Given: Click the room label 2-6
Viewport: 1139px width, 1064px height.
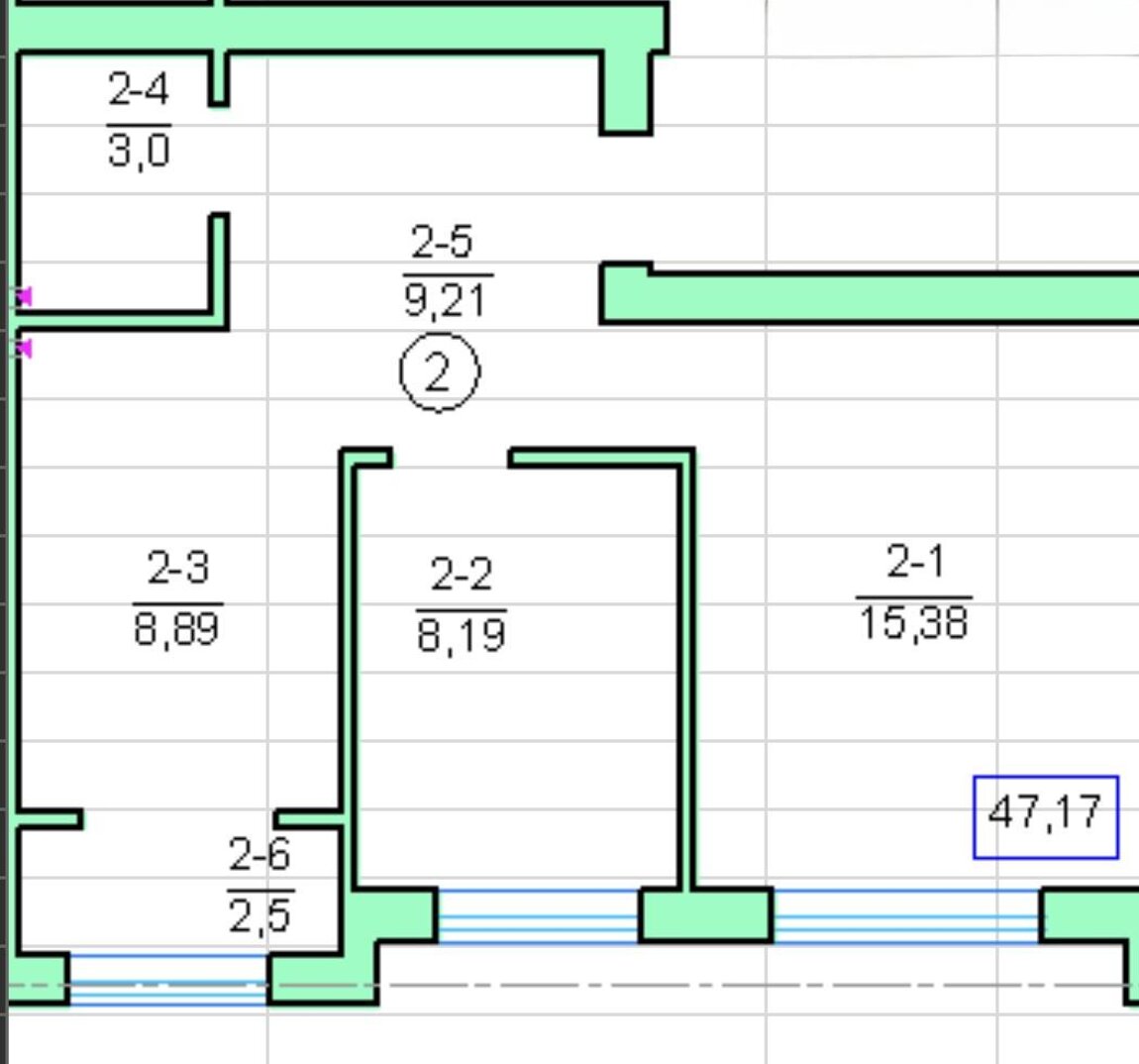Looking at the screenshot, I should coord(259,854).
